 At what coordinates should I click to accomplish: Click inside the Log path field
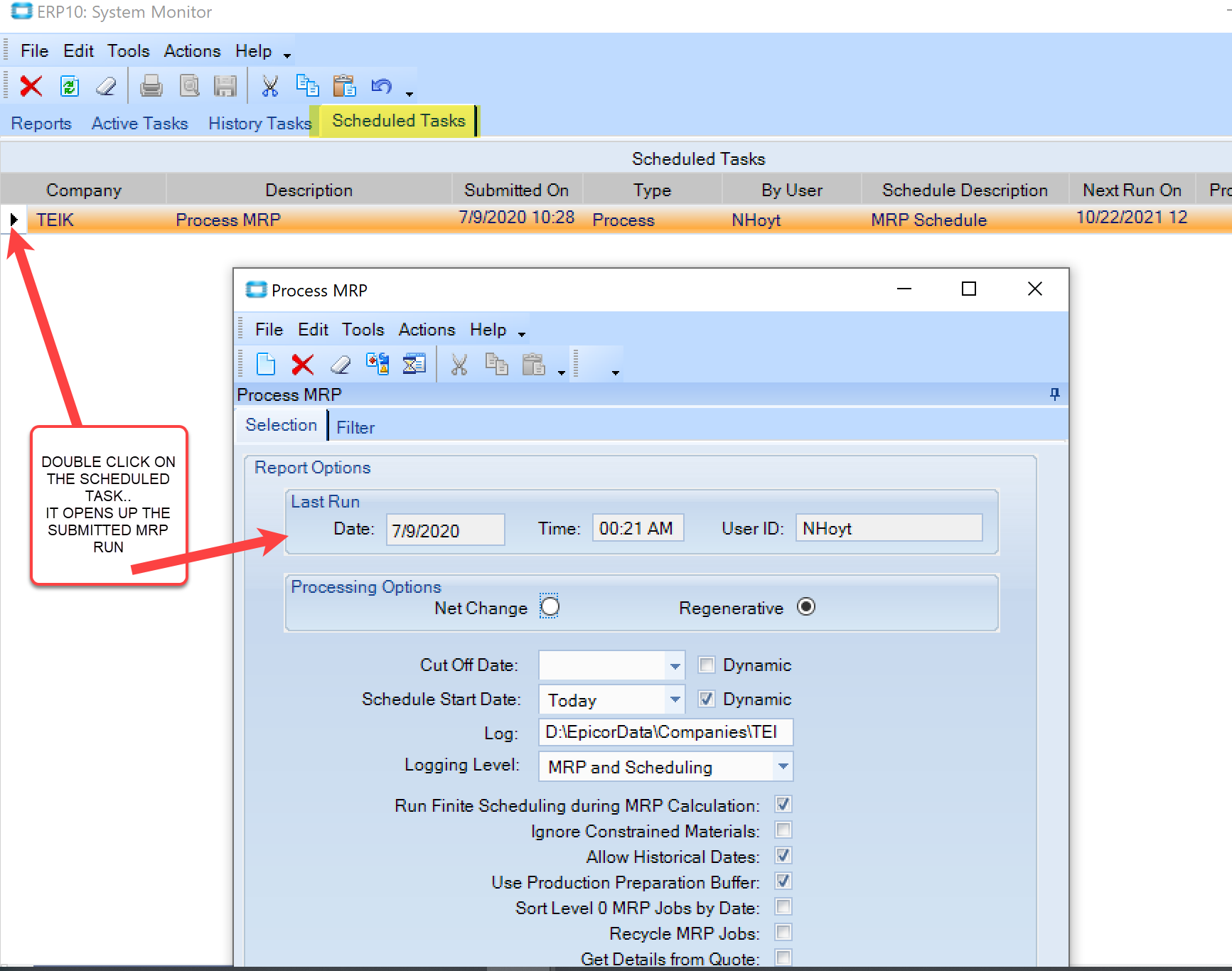(665, 732)
